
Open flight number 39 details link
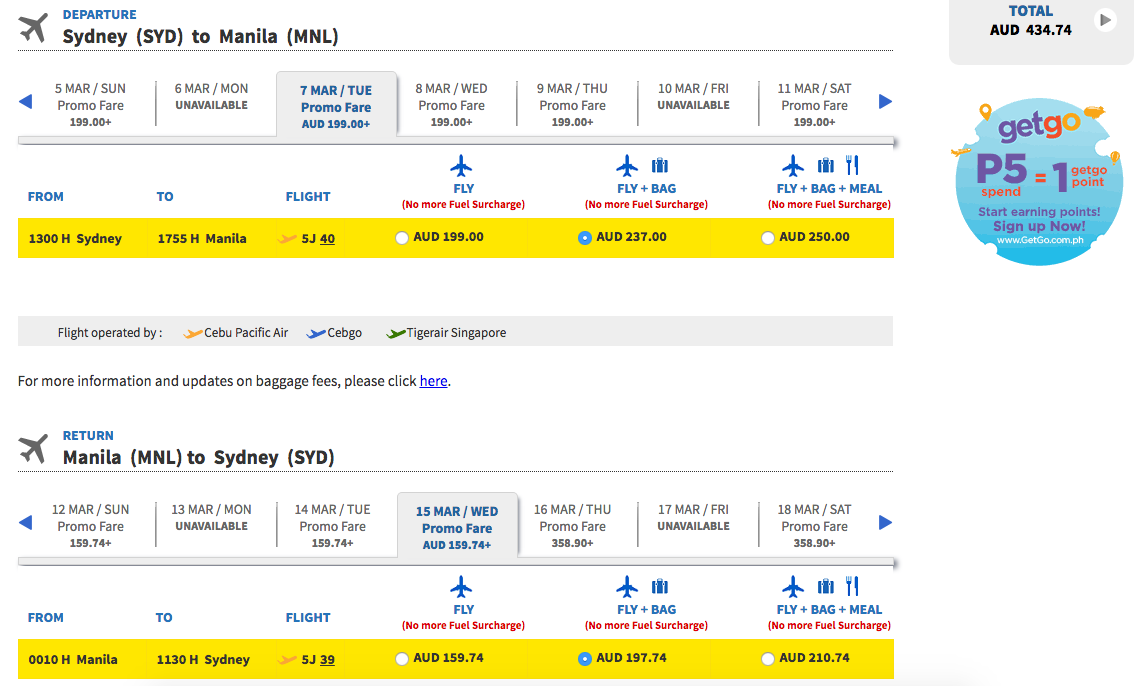(x=327, y=660)
